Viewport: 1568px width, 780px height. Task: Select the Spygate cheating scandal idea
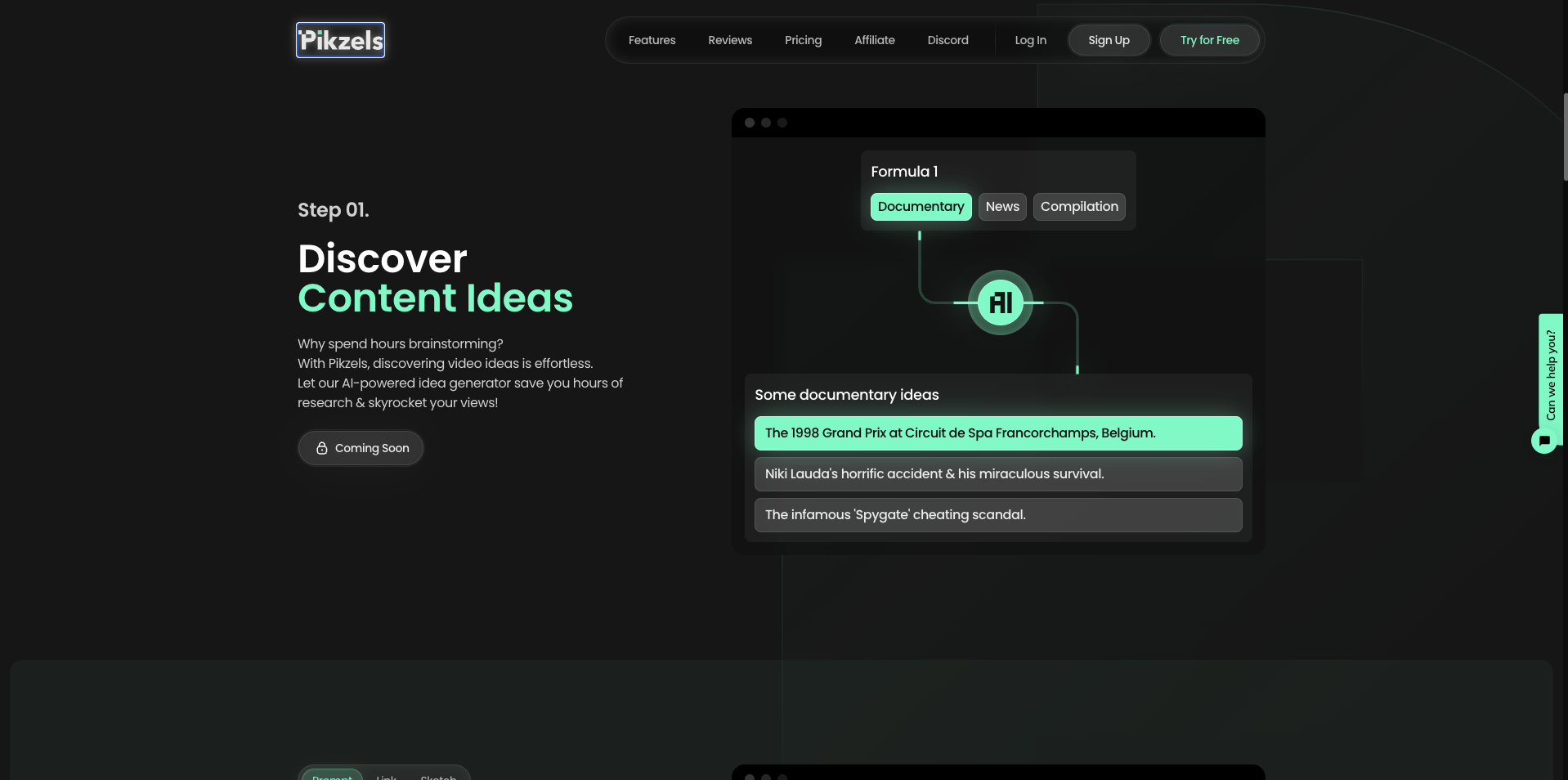(x=998, y=515)
